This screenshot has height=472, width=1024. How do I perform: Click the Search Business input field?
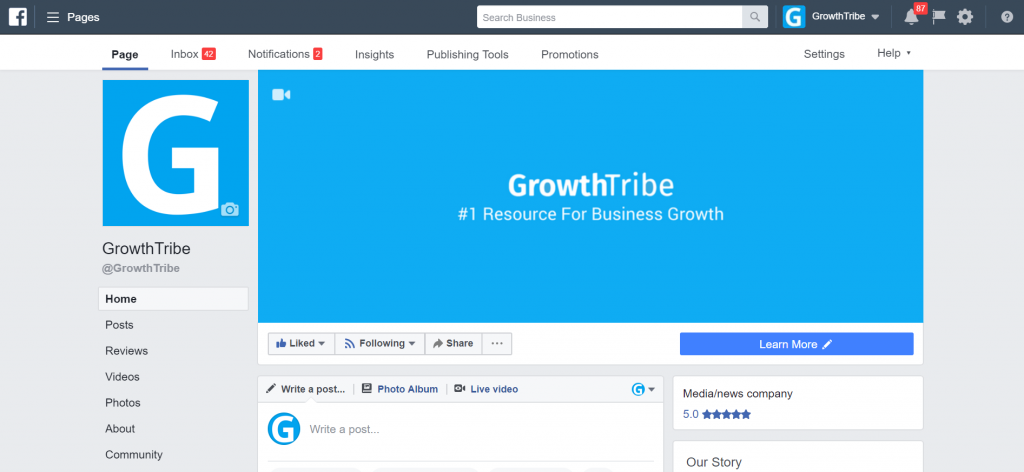coord(609,17)
